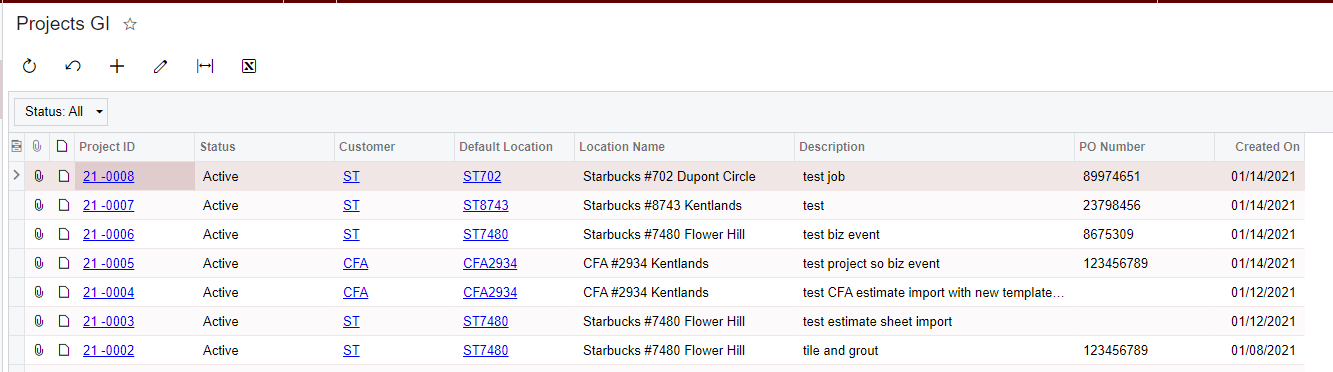Open note for project 21 -0004

coord(63,293)
